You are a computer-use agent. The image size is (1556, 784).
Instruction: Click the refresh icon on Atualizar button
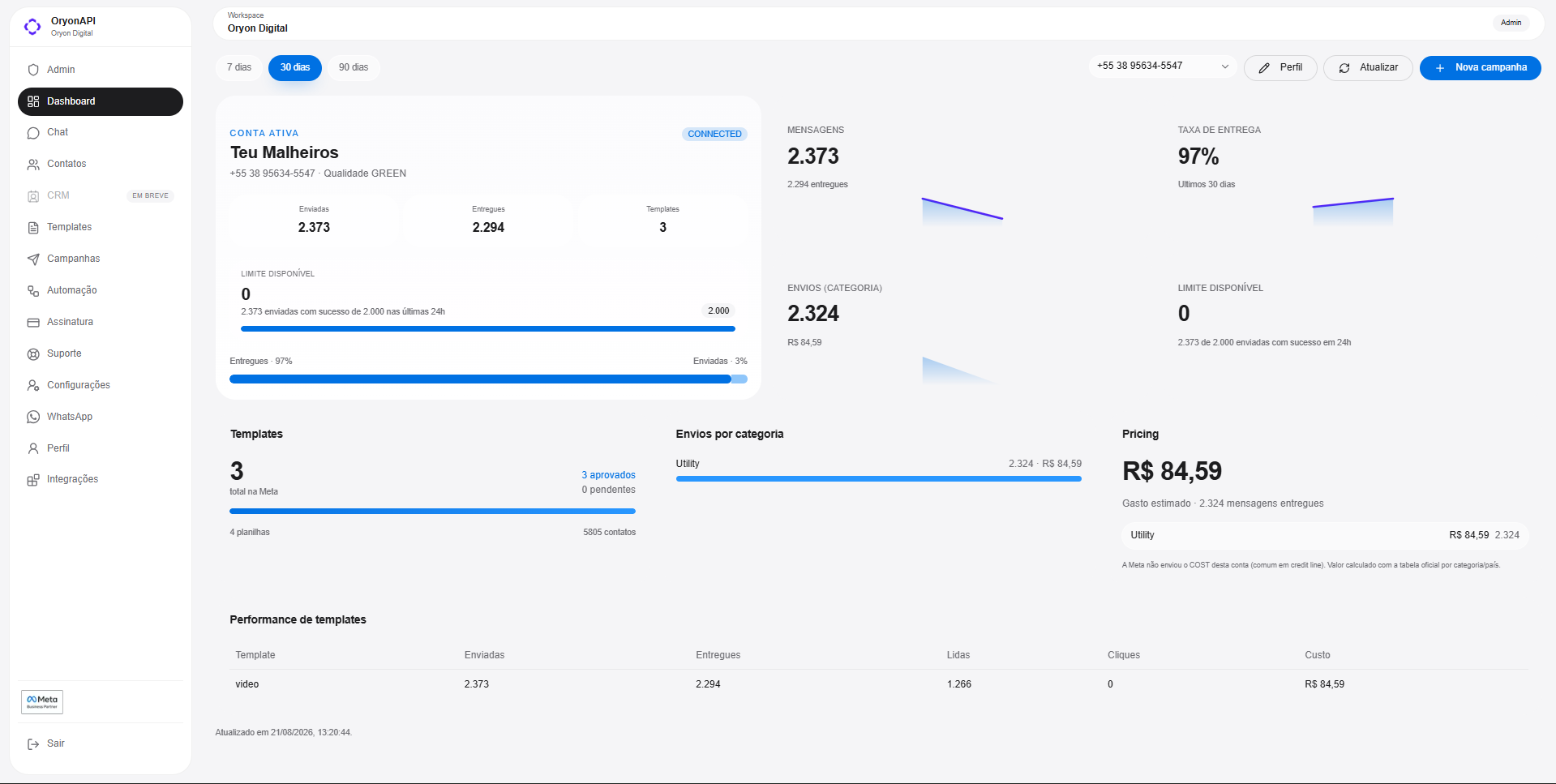point(1344,68)
